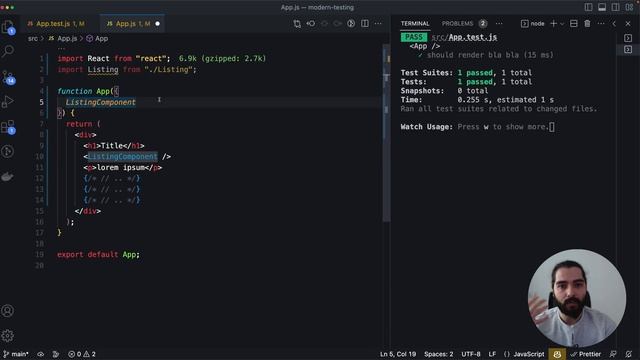Open the Extensions view in activity bar

point(8,127)
